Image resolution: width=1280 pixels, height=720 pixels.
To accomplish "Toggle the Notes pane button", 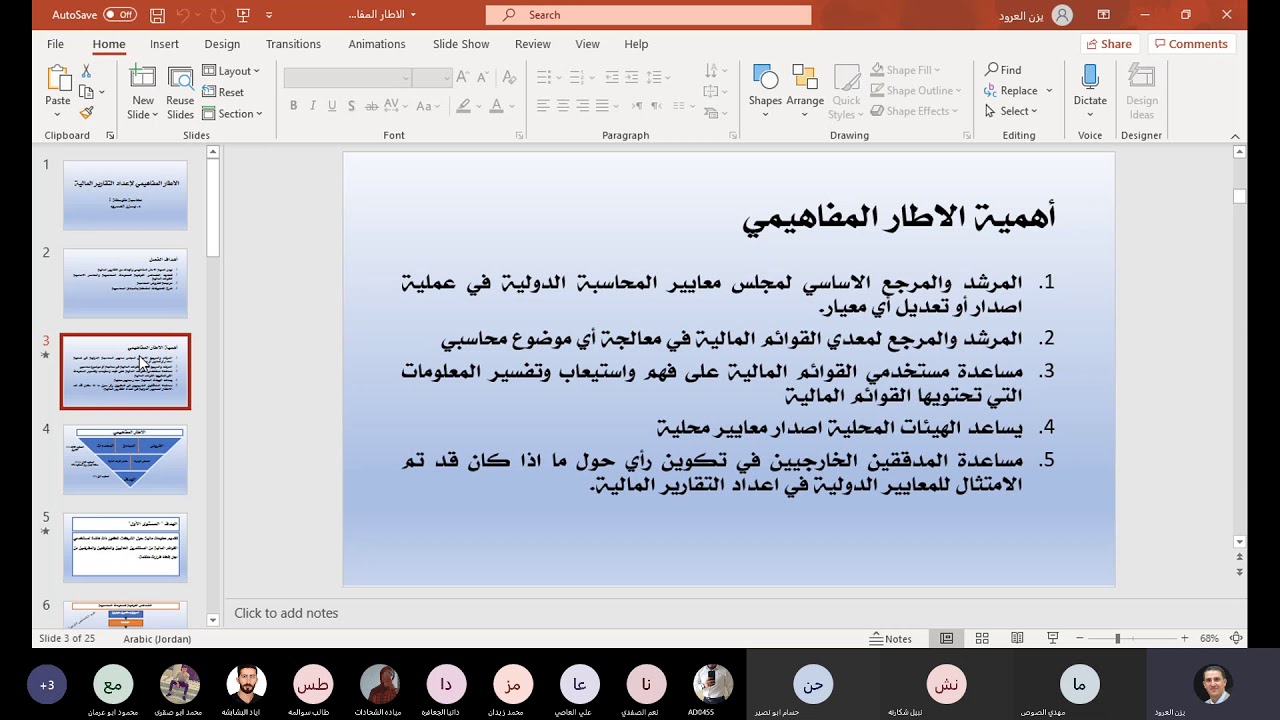I will click(x=890, y=638).
